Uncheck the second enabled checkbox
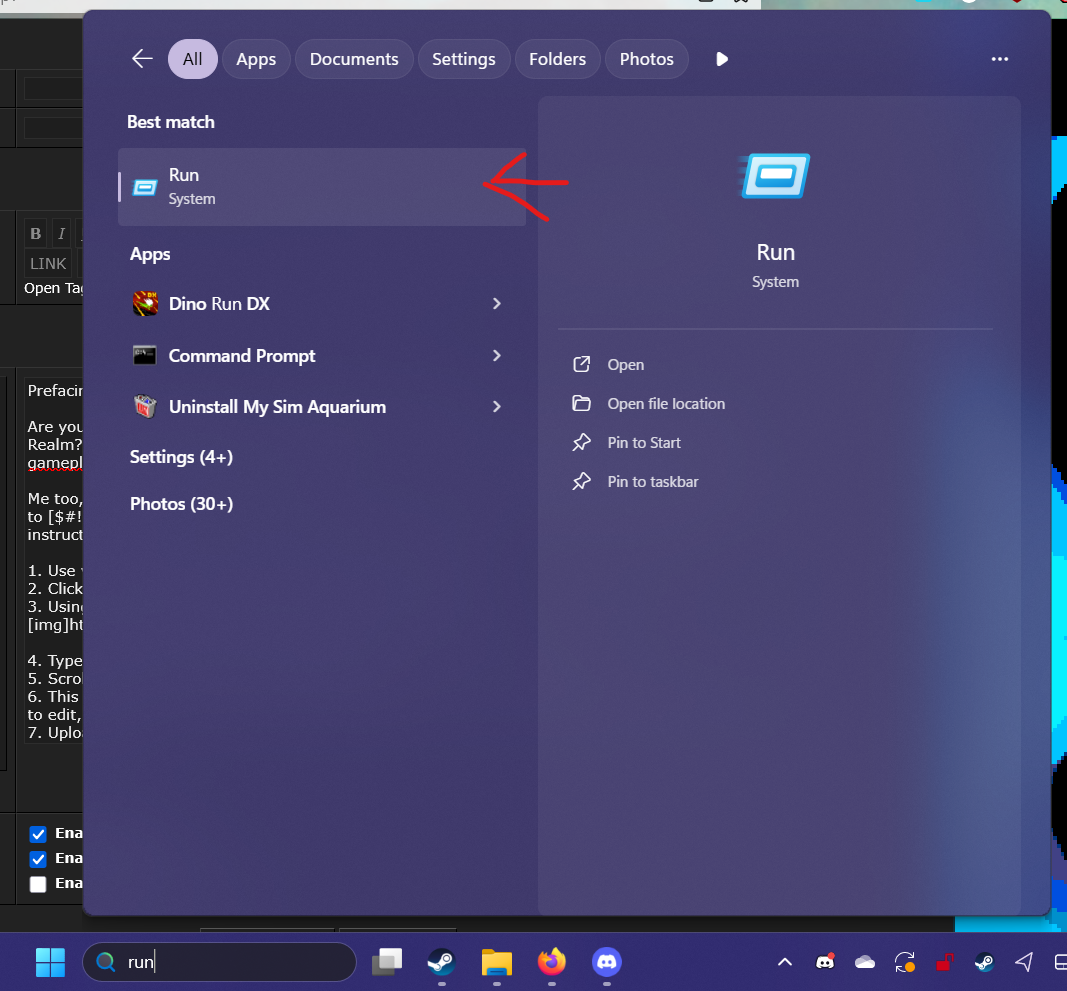Image resolution: width=1067 pixels, height=991 pixels. coord(37,858)
